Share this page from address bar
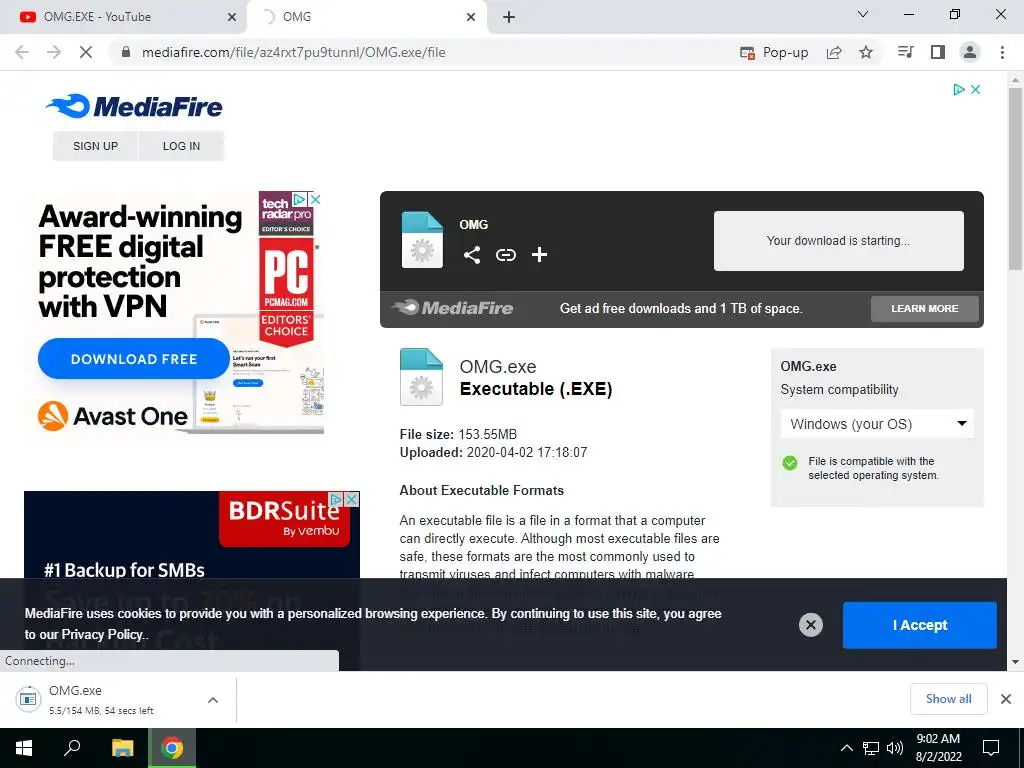Screen dimensions: 1024x768 point(834,52)
